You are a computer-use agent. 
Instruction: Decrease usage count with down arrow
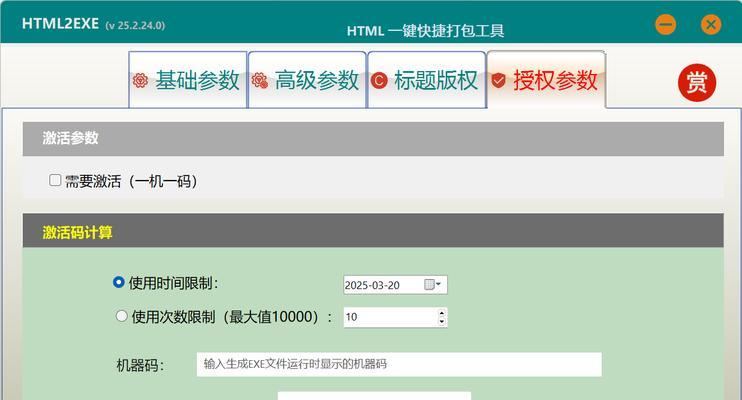click(442, 322)
